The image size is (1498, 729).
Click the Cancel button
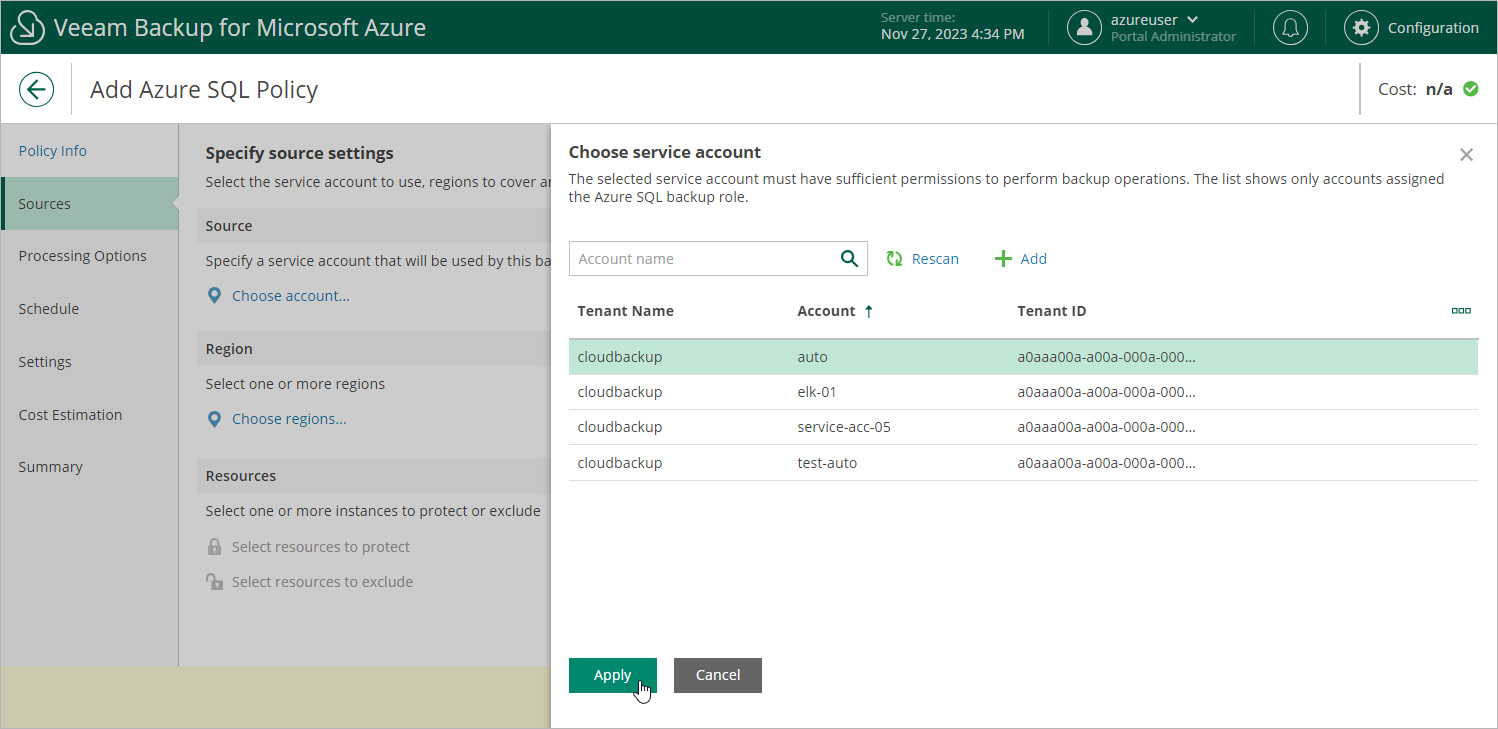718,675
